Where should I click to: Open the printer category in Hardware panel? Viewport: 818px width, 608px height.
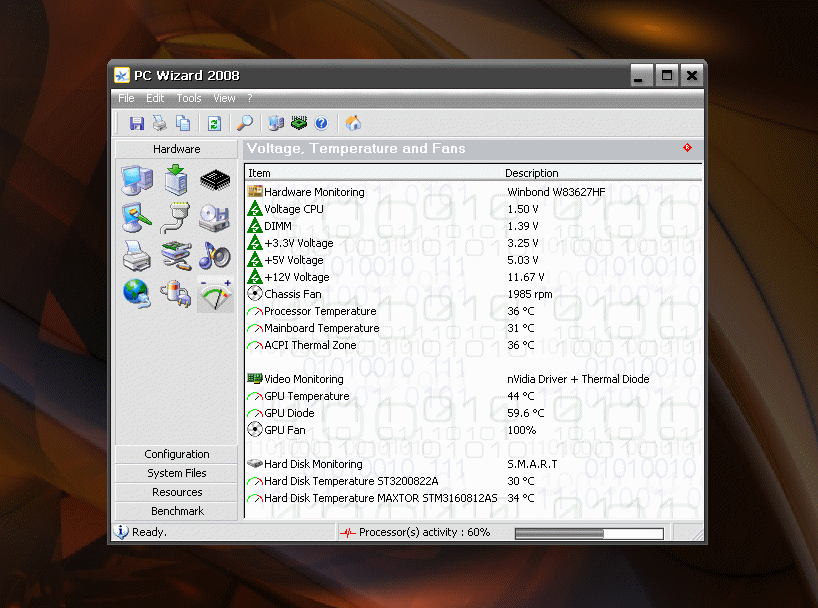[x=137, y=256]
